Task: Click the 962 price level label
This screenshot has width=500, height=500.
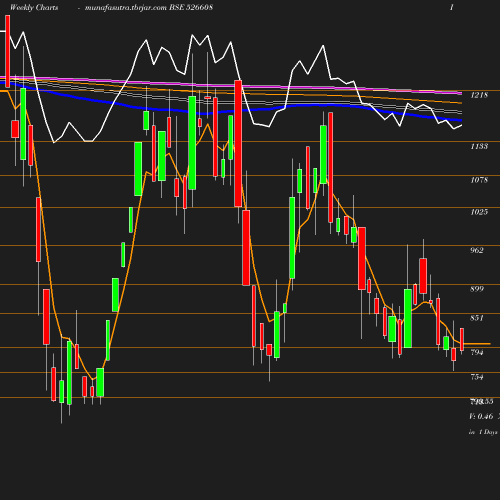Action: pos(477,250)
